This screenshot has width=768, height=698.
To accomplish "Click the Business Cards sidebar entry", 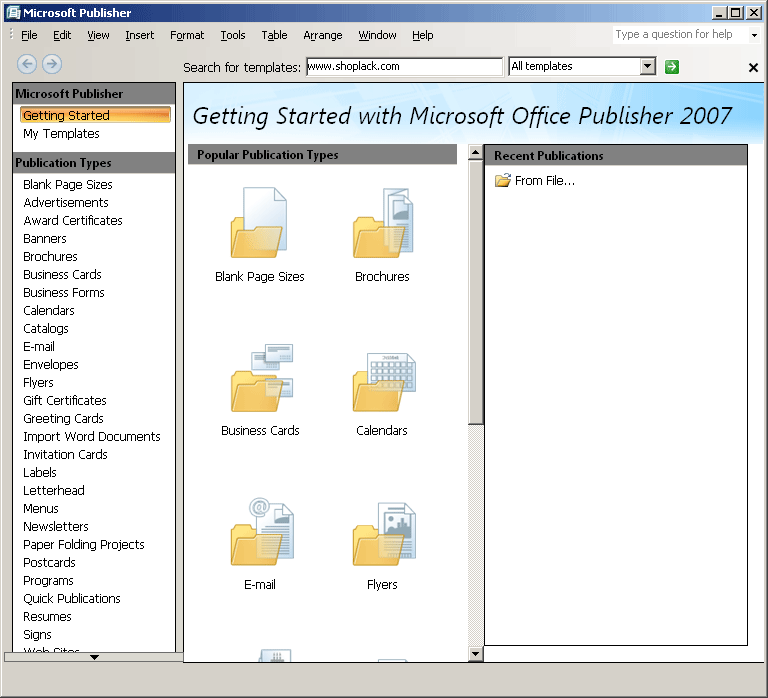I will pyautogui.click(x=62, y=274).
